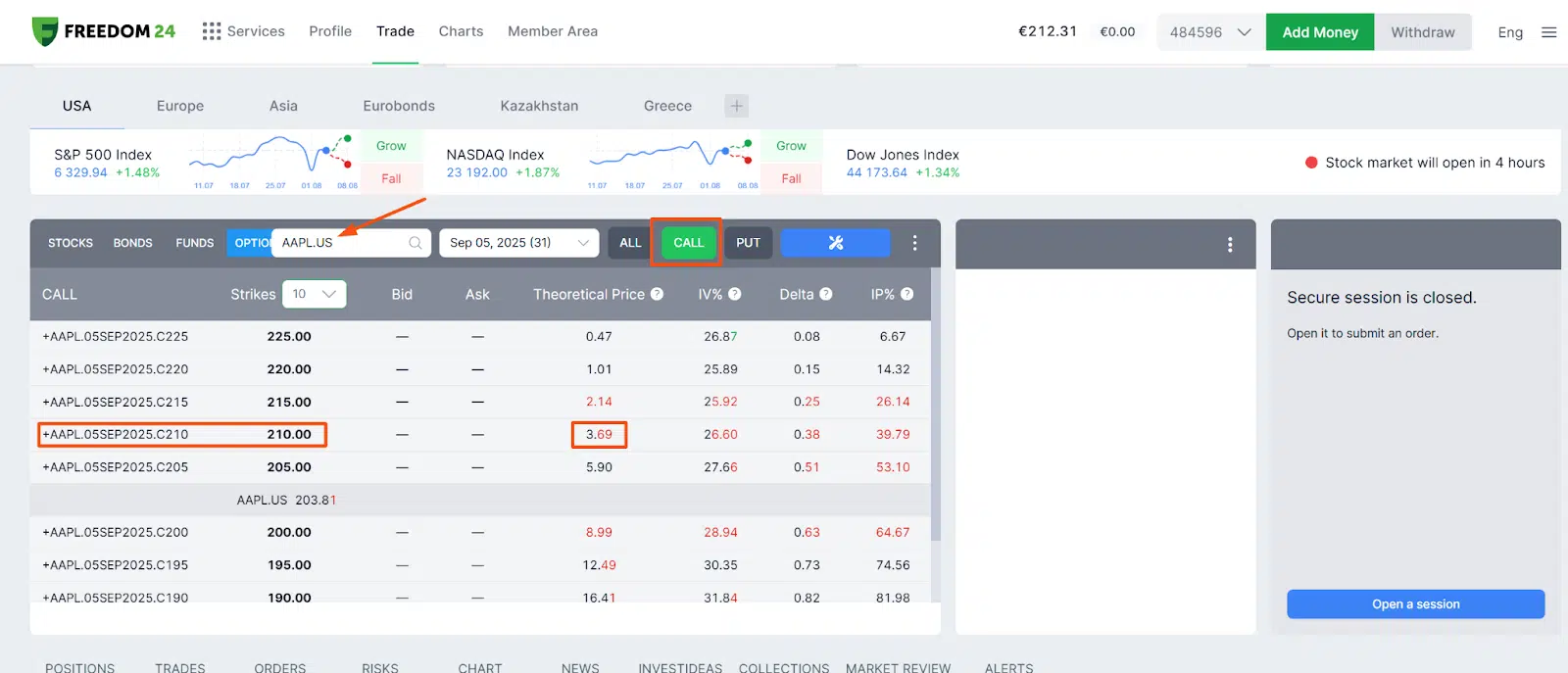Open Strikes count dropdown showing 10

[314, 294]
